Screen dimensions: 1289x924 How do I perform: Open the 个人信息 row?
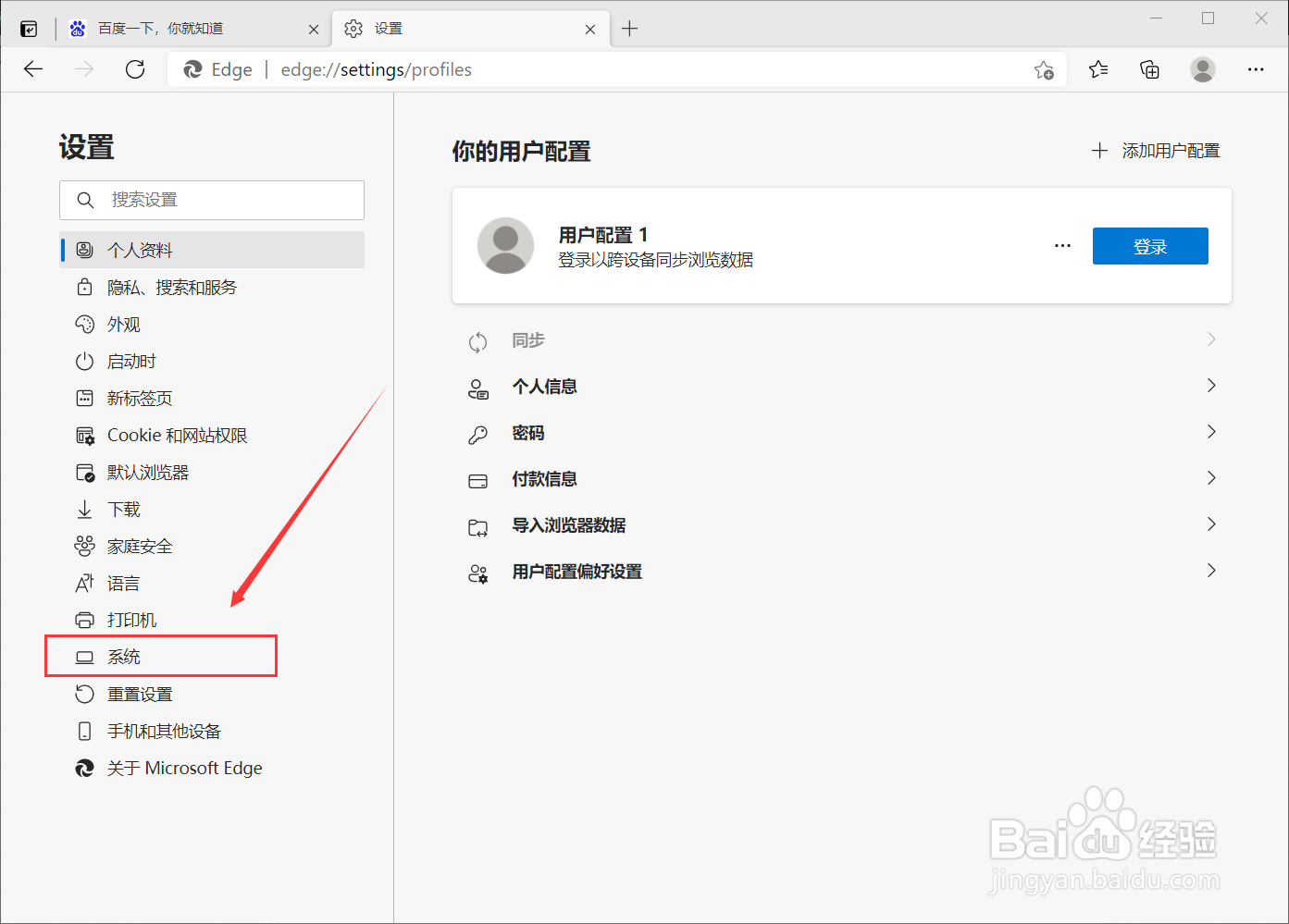pos(842,387)
